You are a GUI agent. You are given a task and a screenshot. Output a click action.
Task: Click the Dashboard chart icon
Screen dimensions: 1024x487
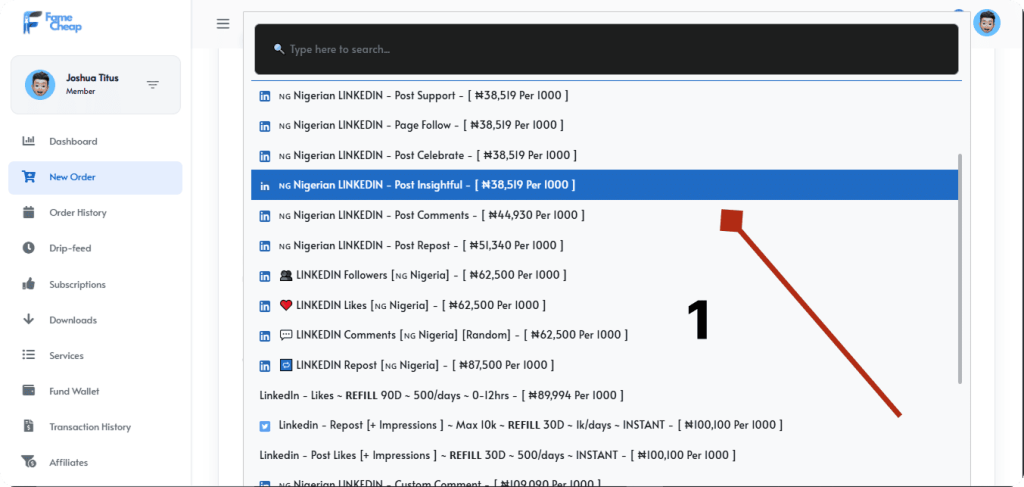[28, 141]
